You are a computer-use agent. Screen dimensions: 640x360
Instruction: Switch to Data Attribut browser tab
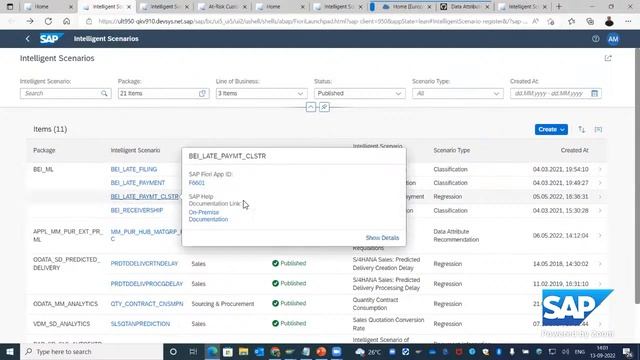(465, 7)
